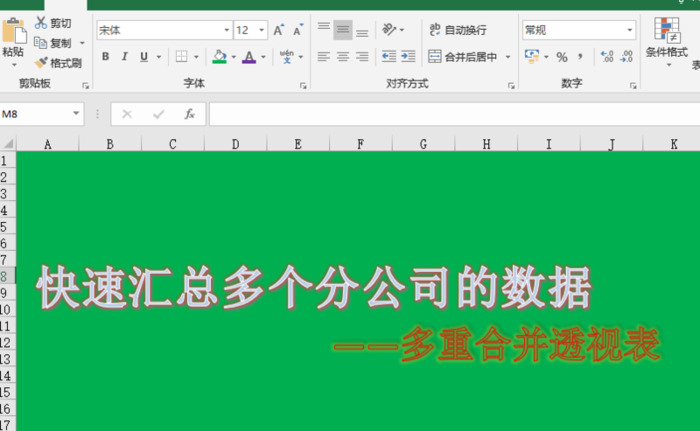
Task: Click the decrease font size icon
Action: pos(298,30)
